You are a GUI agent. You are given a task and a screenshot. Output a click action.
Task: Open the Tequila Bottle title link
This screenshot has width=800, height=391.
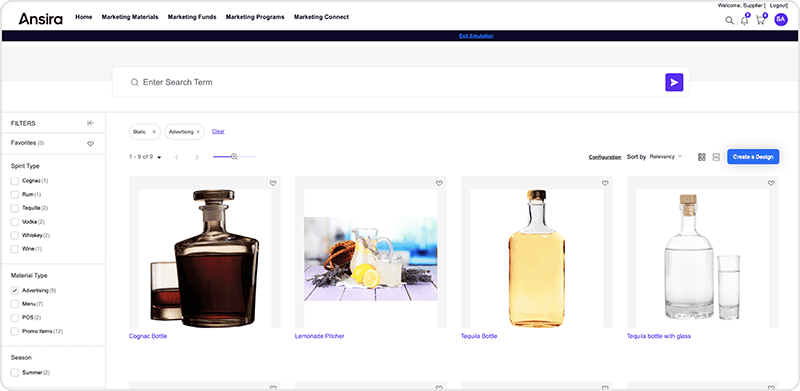[479, 336]
